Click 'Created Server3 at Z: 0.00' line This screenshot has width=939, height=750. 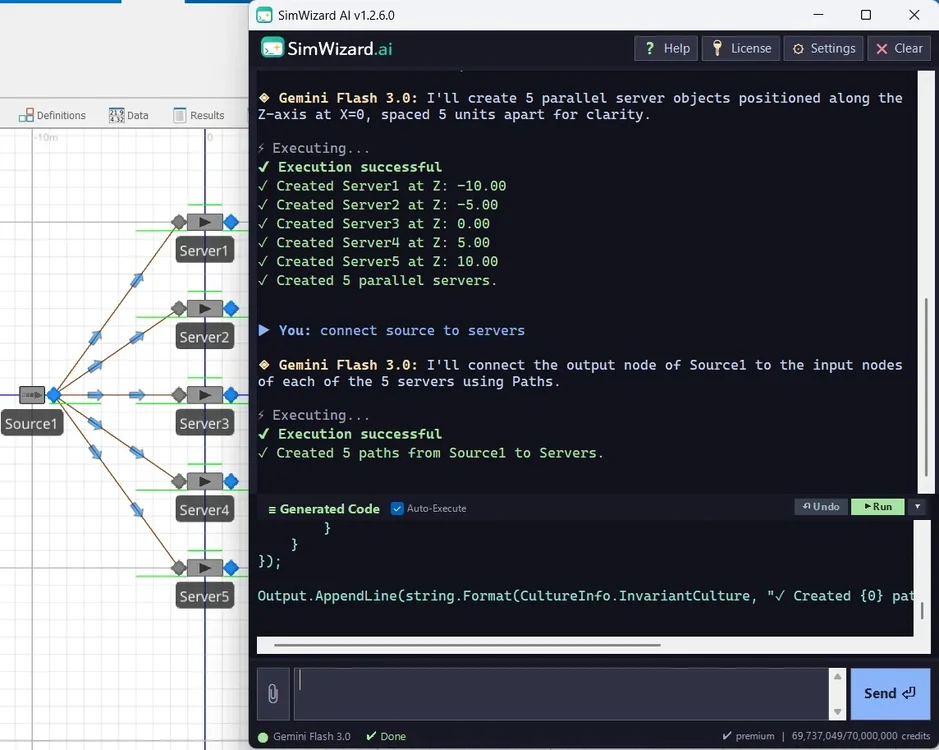[x=374, y=223]
